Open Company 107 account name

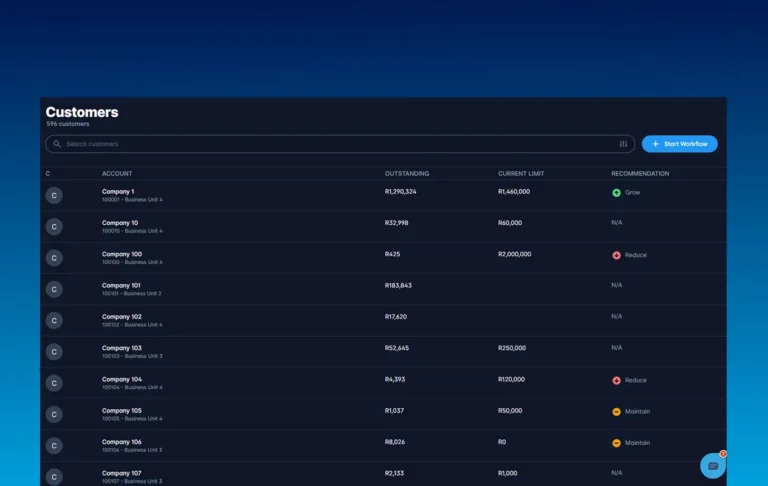121,473
